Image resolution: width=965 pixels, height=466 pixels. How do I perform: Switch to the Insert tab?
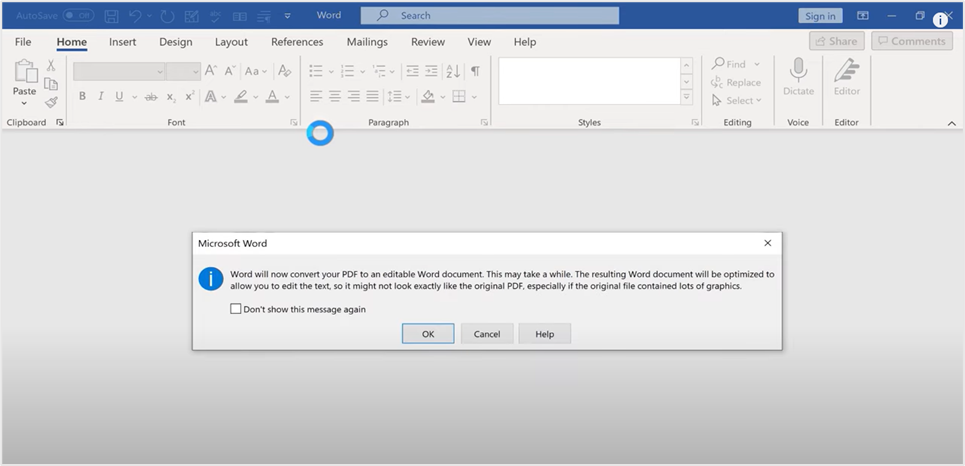tap(122, 42)
